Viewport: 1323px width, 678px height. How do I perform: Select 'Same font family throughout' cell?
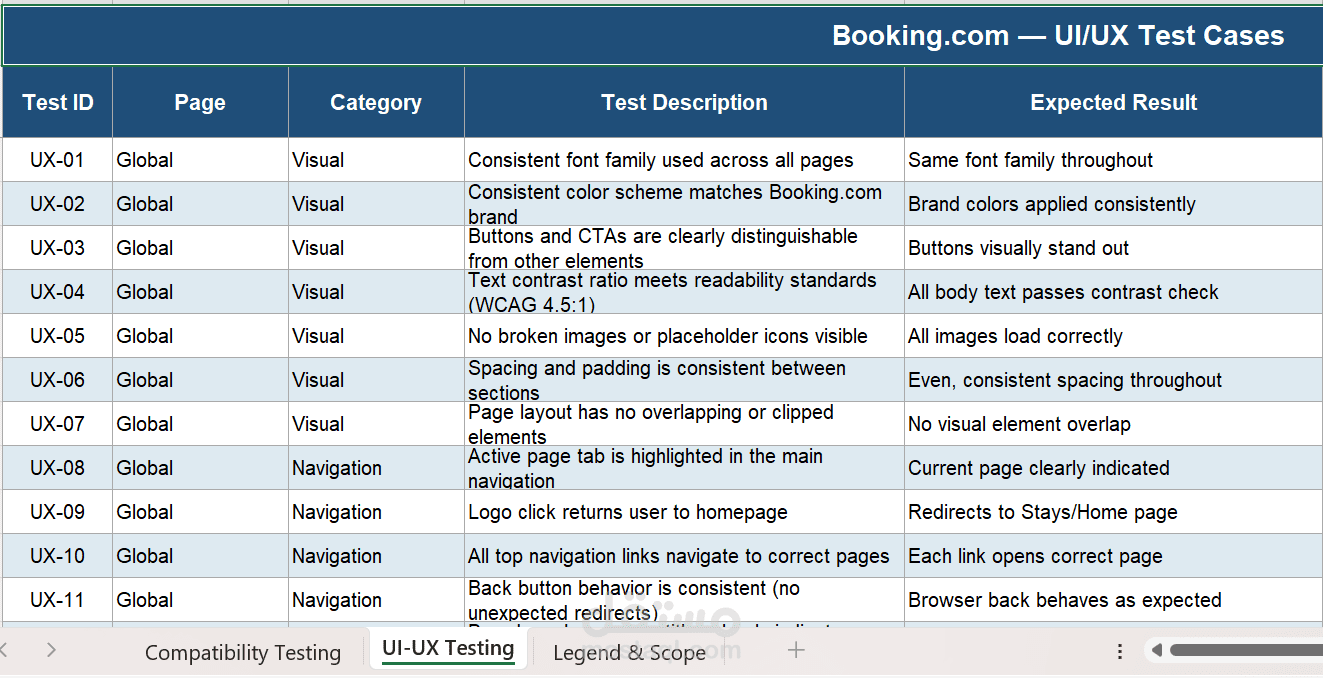pyautogui.click(x=1113, y=160)
